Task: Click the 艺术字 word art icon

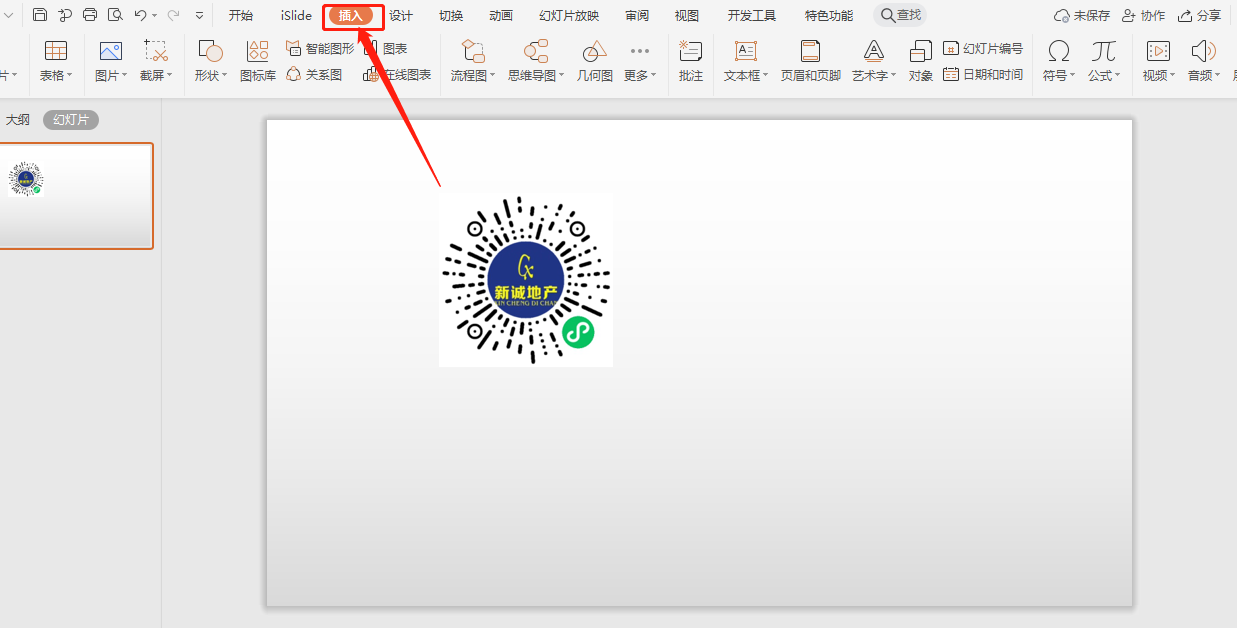Action: point(874,51)
